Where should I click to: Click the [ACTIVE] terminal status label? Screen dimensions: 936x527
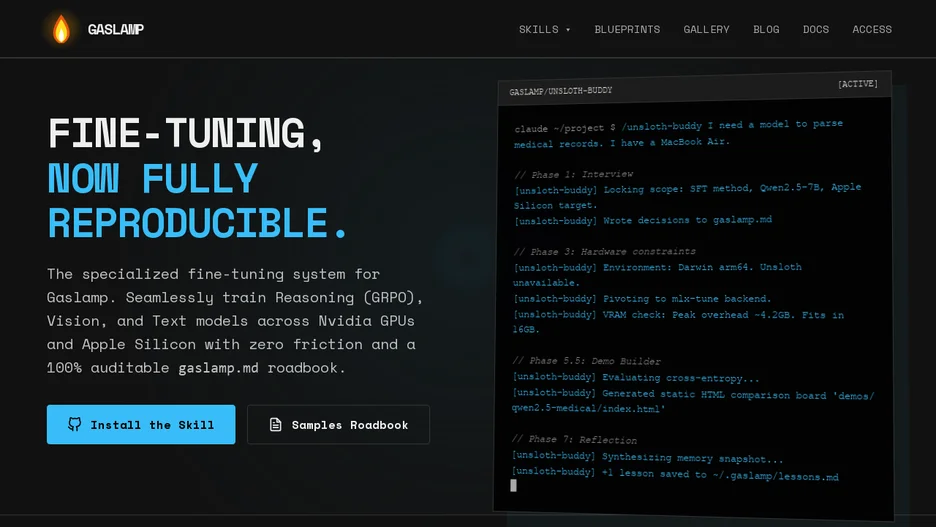(x=858, y=84)
